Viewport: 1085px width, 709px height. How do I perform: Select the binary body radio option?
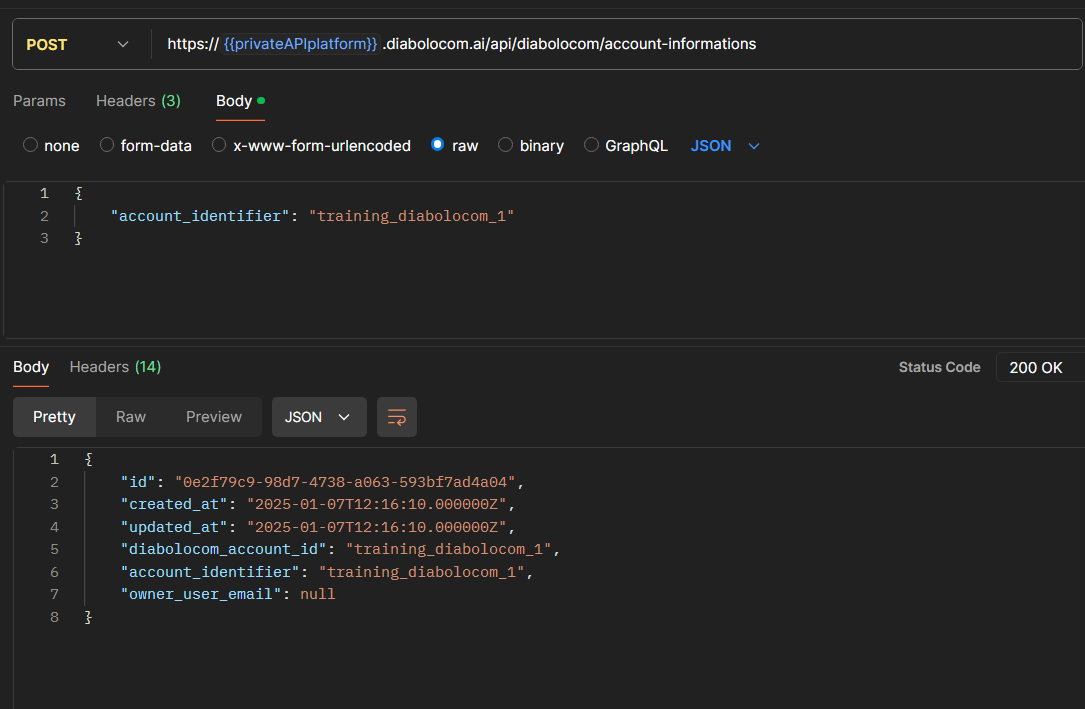point(505,145)
